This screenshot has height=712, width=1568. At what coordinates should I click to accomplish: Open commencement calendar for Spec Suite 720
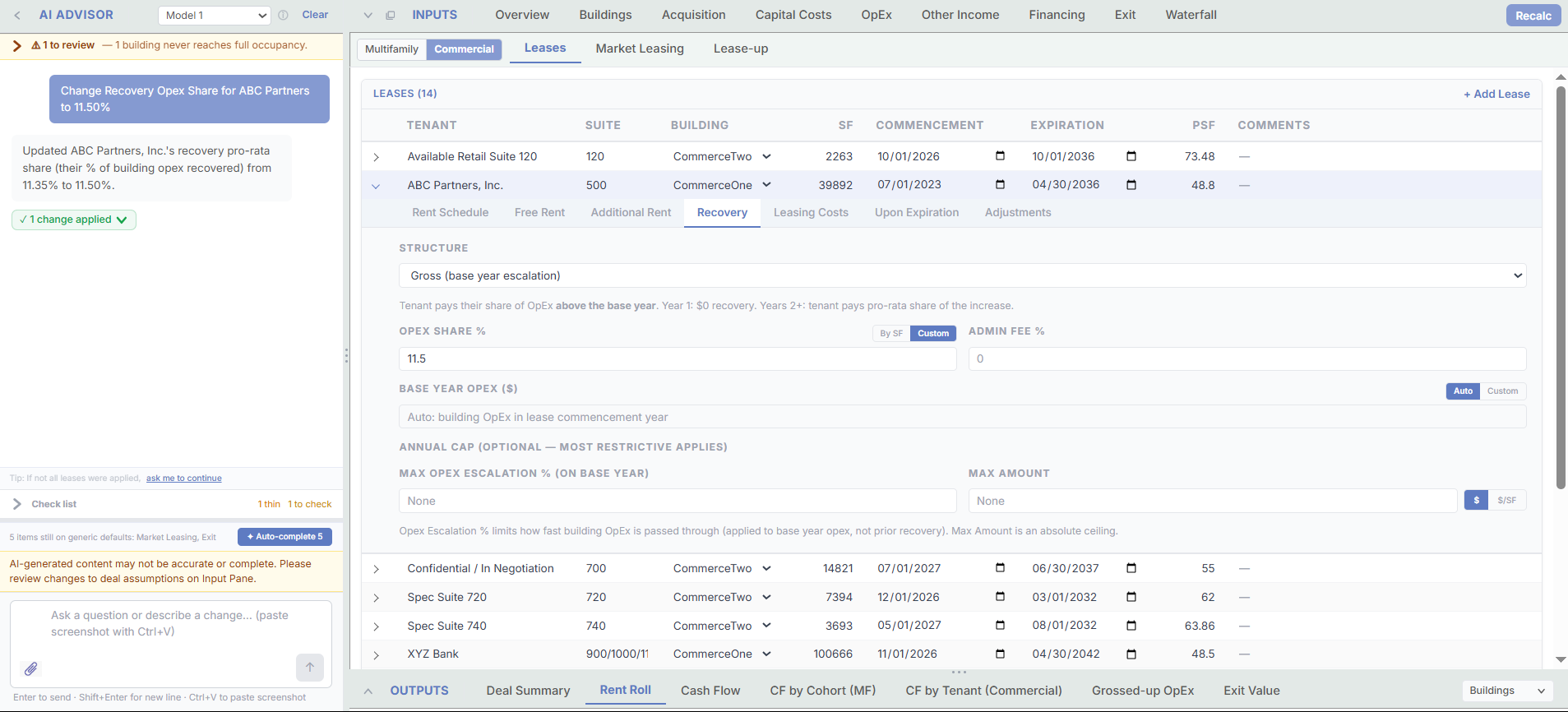click(1000, 597)
